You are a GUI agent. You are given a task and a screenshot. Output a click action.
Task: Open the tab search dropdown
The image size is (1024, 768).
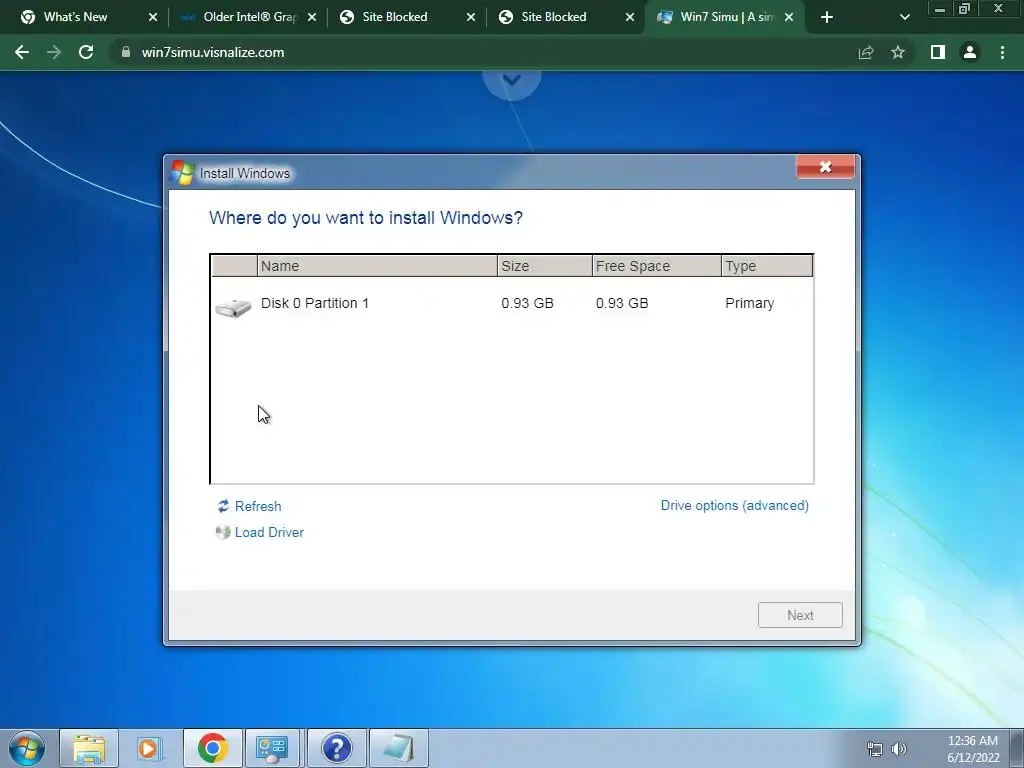tap(904, 18)
